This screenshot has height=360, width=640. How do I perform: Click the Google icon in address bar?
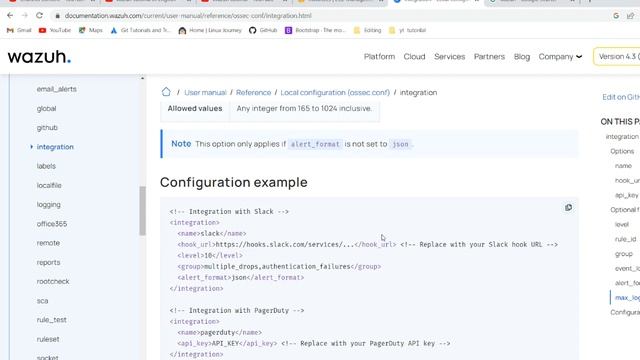[616, 16]
